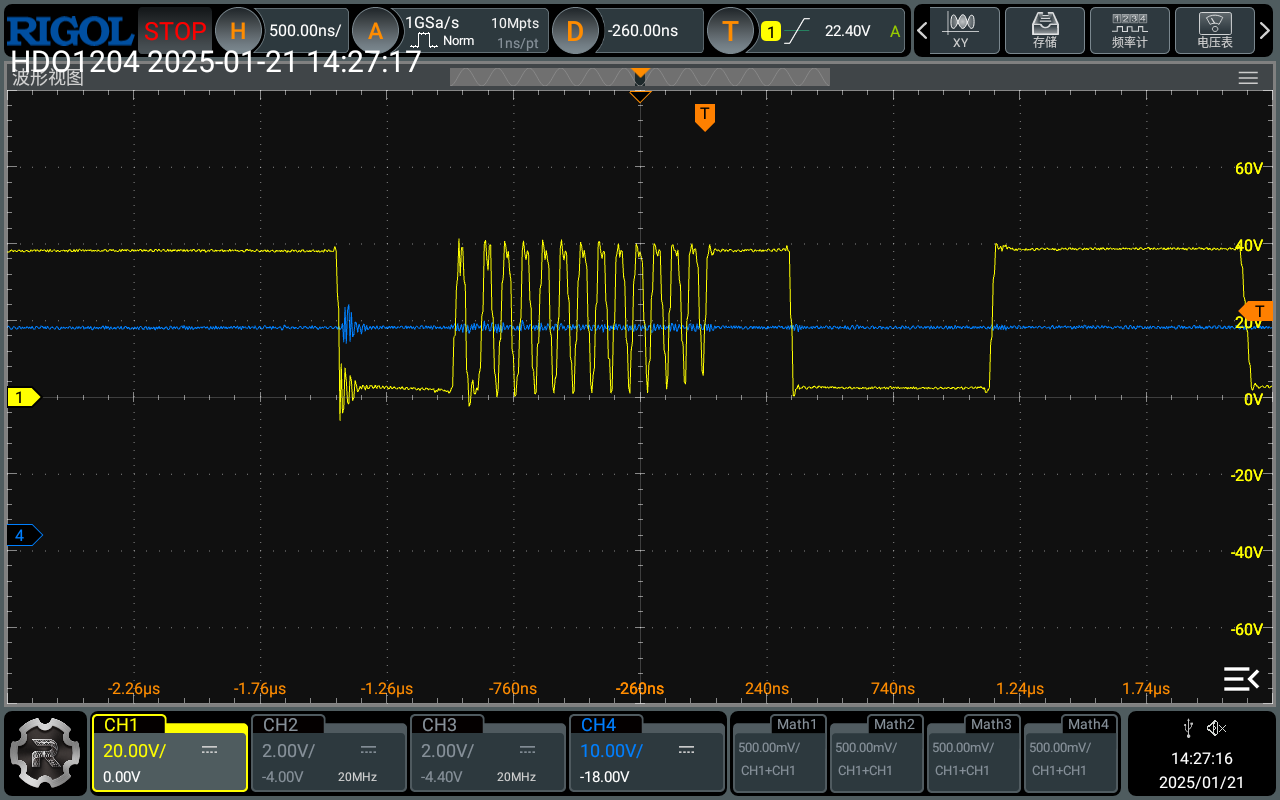Select the yellow channel 1 ground marker

pos(23,397)
